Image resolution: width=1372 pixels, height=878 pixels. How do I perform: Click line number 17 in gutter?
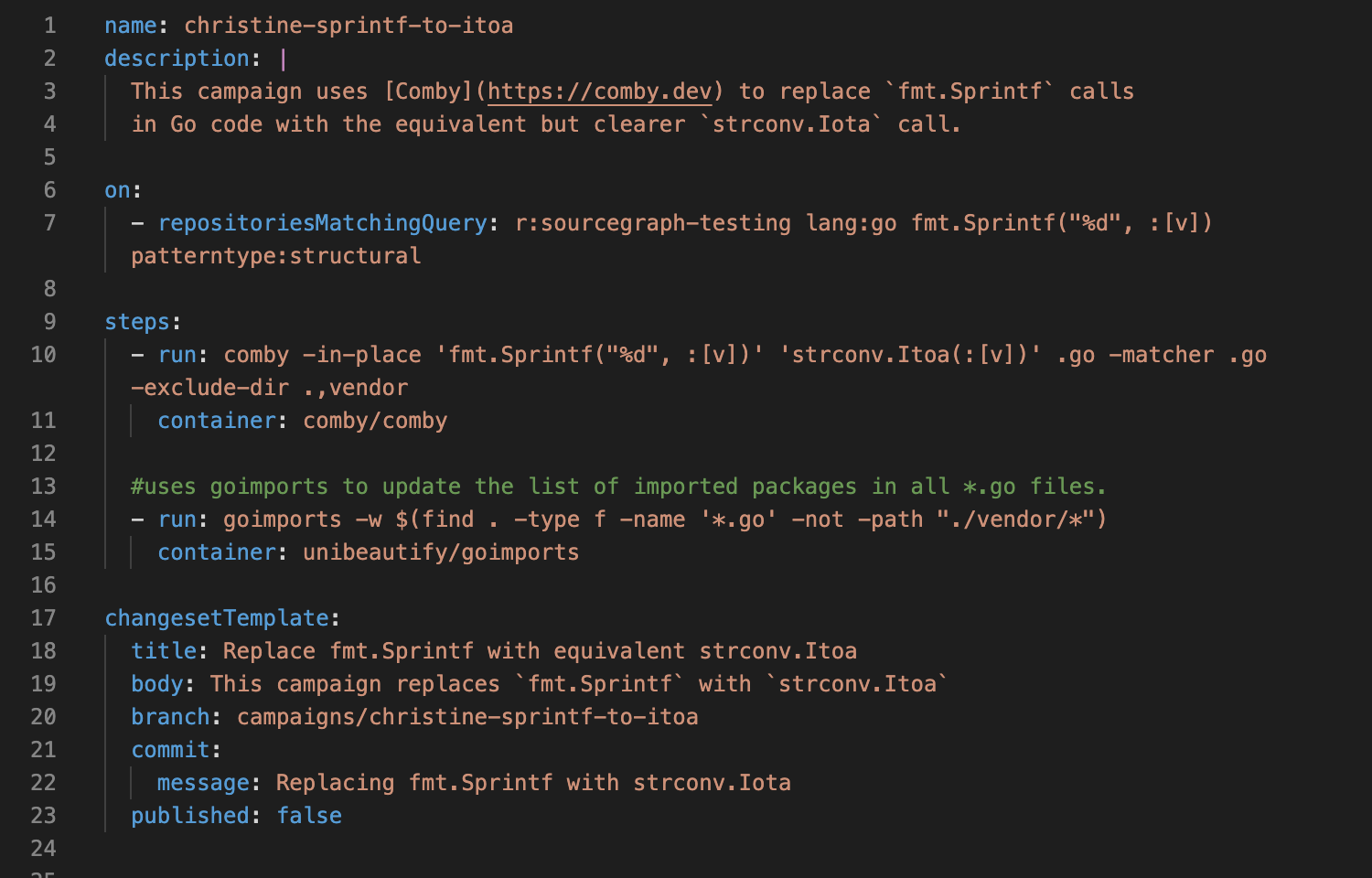point(43,618)
